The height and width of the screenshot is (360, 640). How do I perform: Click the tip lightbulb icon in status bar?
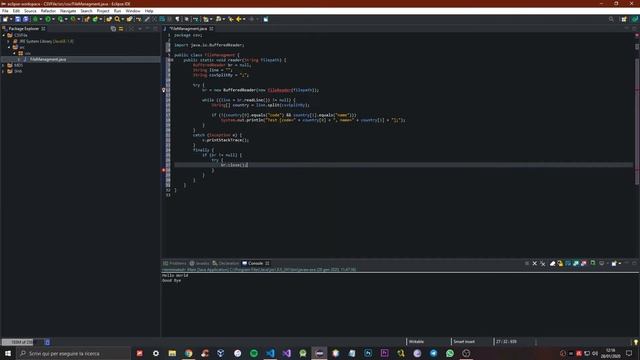pyautogui.click(x=636, y=342)
